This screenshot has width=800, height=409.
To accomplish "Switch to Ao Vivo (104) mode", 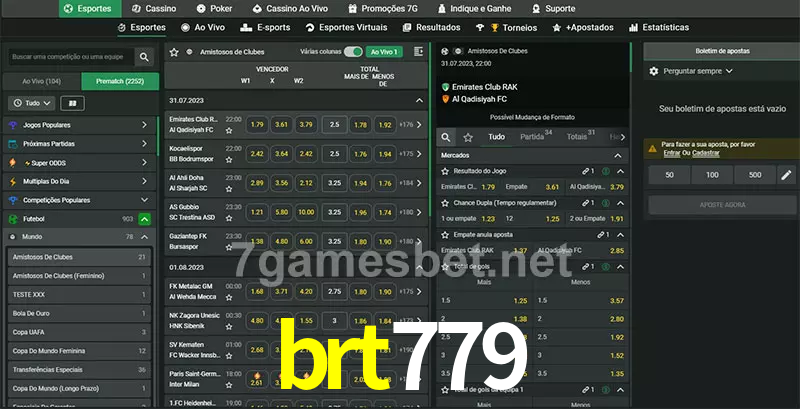I will 40,81.
